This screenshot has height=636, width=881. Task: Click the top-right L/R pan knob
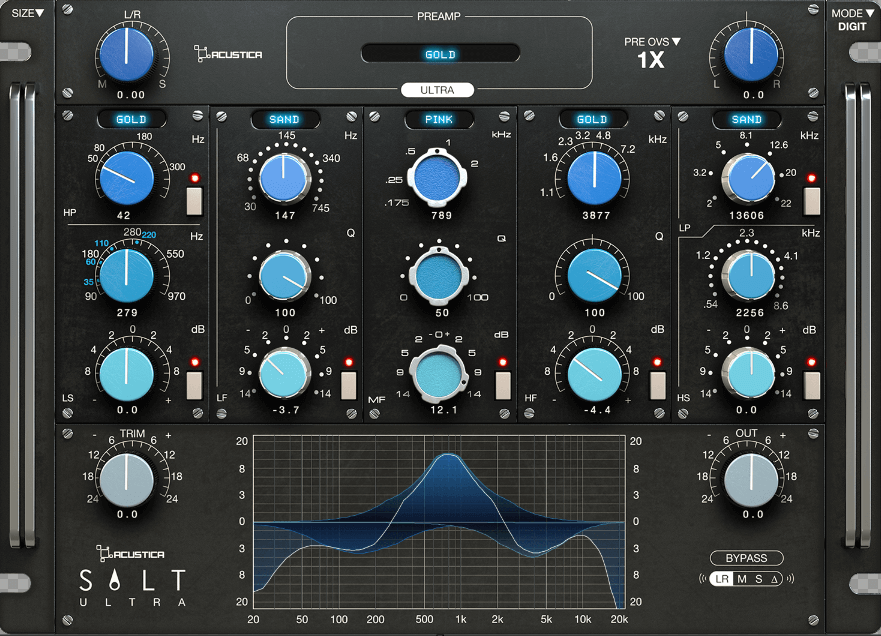pos(751,54)
